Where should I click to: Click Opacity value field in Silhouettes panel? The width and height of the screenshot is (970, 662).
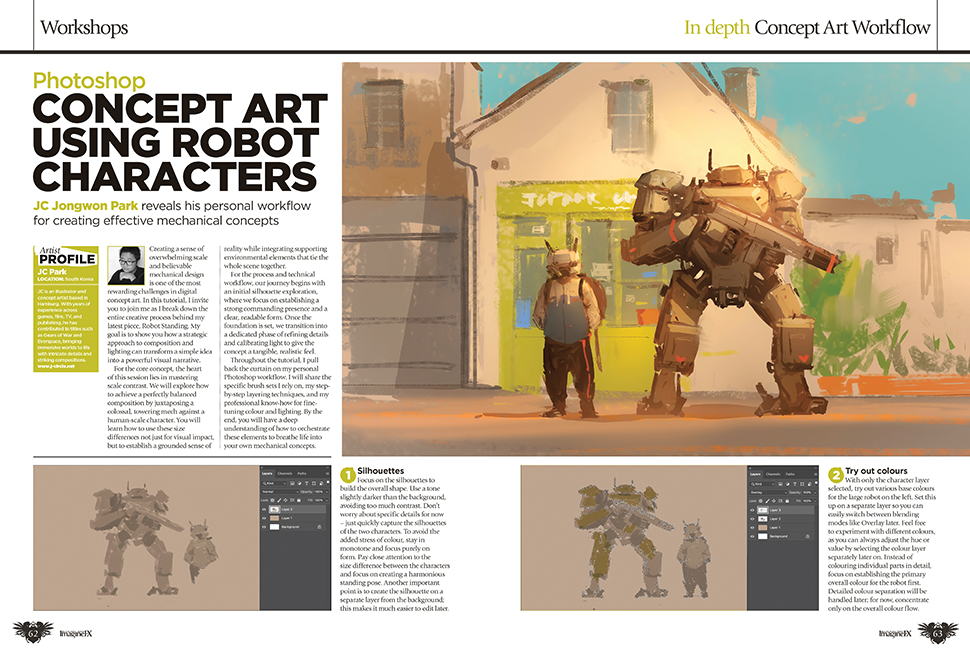pos(319,492)
